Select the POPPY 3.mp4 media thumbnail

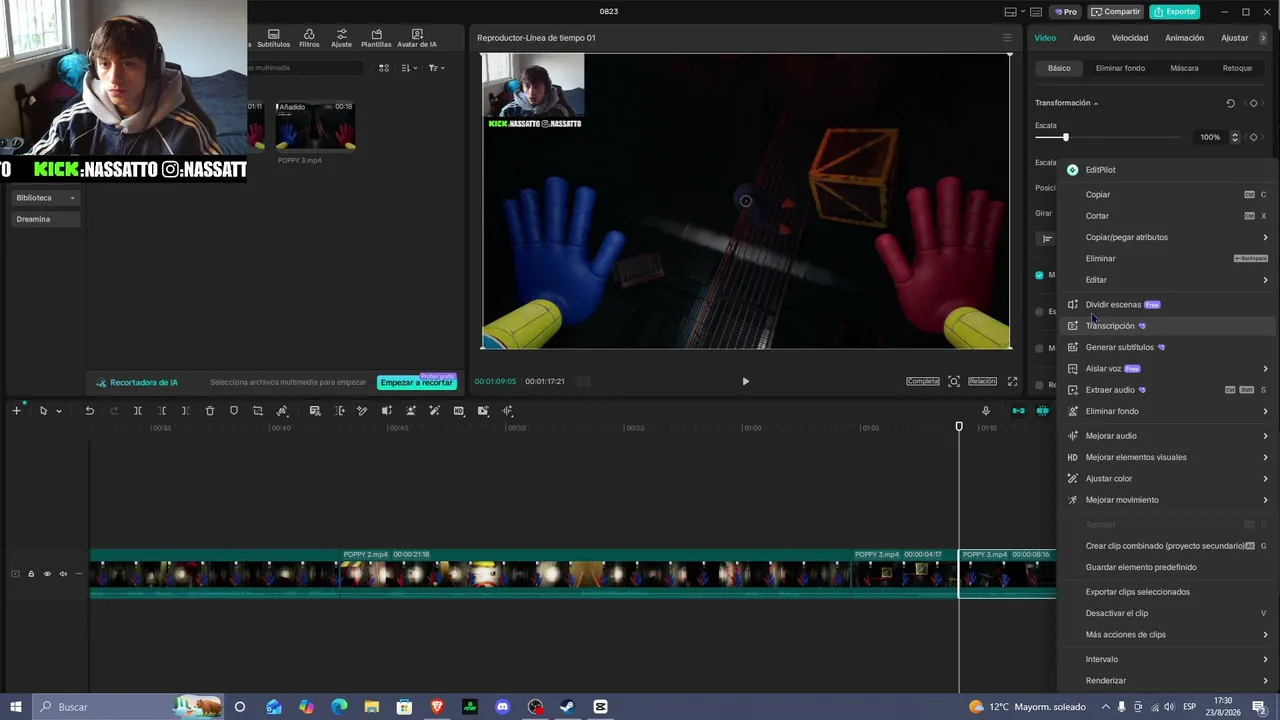coord(315,126)
